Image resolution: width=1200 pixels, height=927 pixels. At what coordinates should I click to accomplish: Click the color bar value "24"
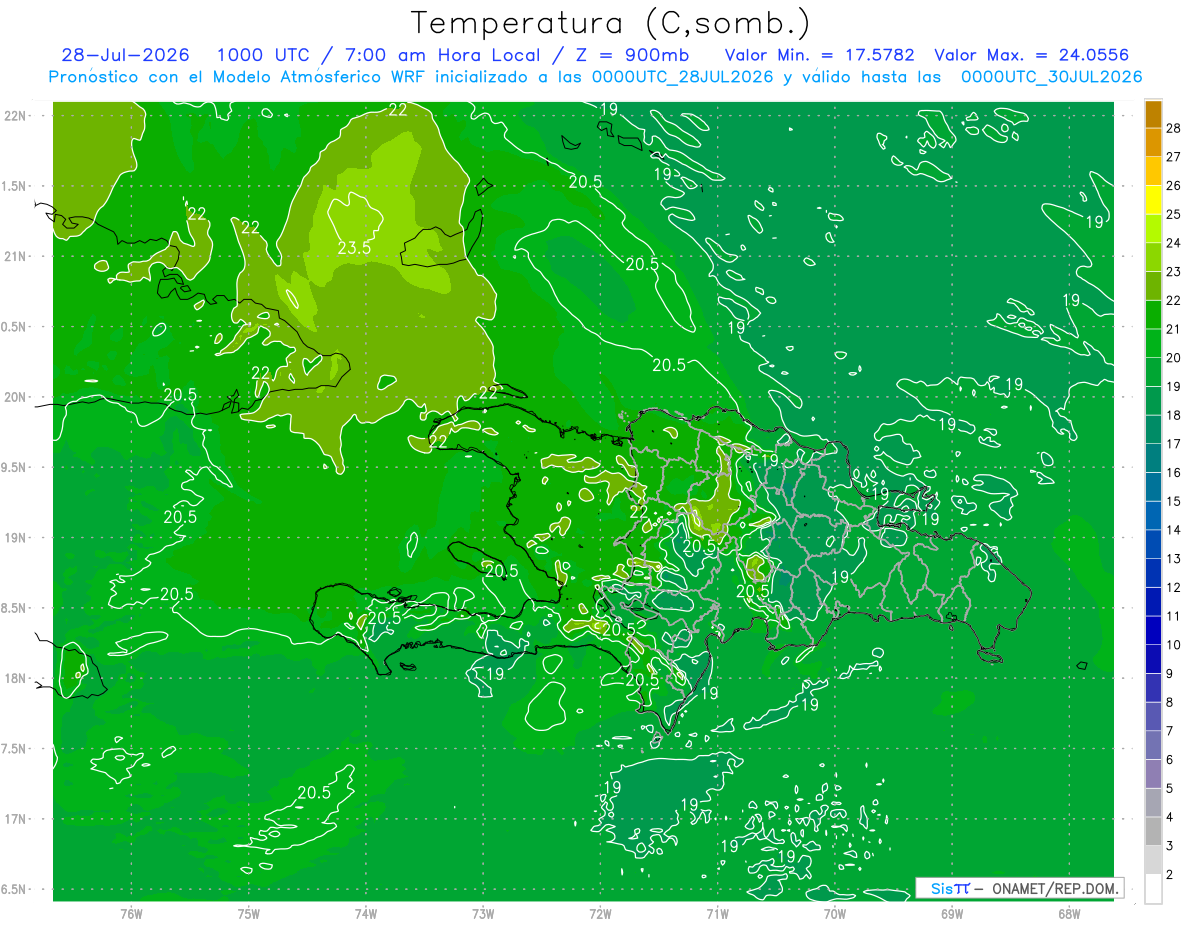point(1174,243)
